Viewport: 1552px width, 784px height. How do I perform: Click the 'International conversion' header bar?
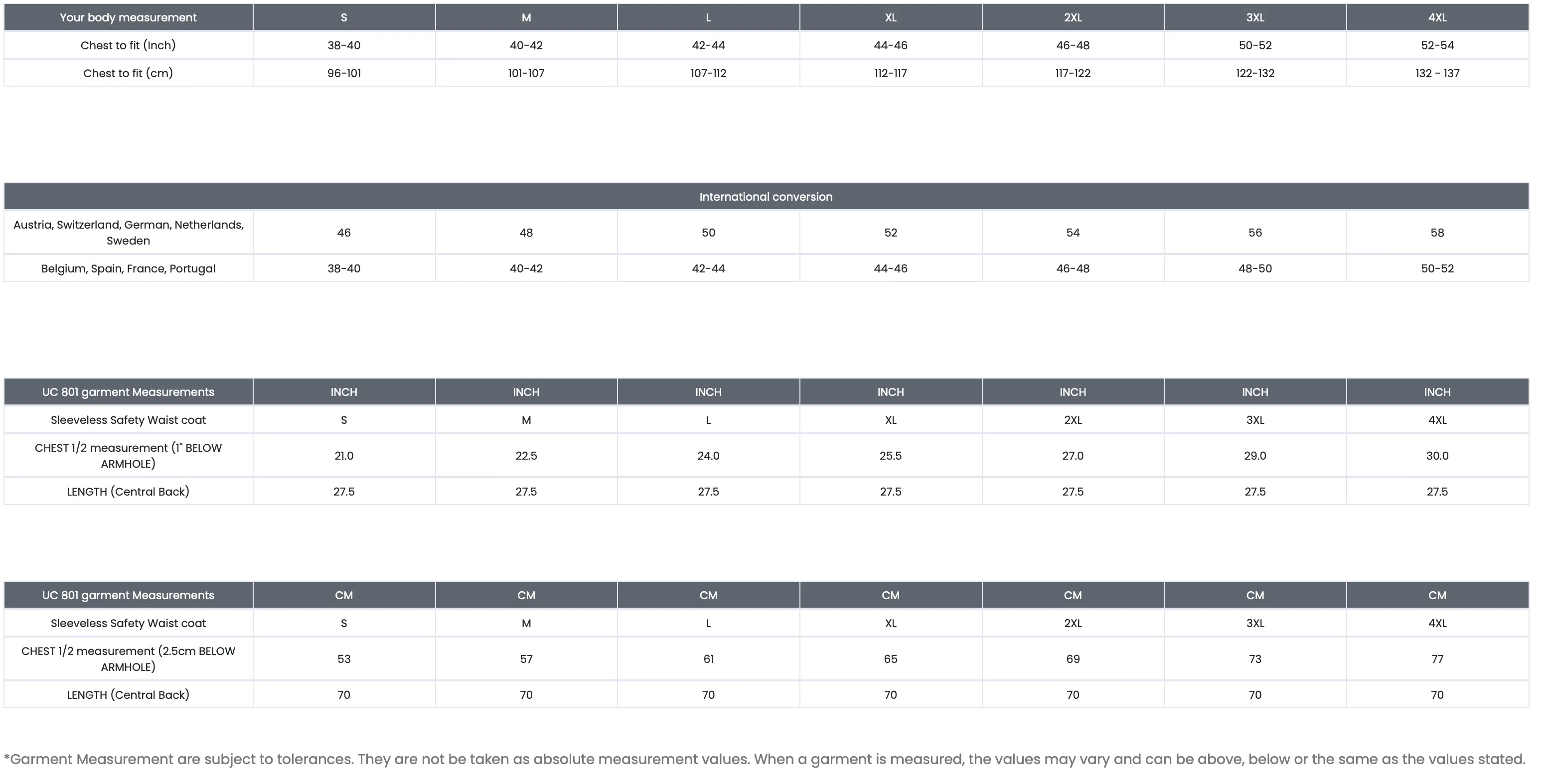767,197
